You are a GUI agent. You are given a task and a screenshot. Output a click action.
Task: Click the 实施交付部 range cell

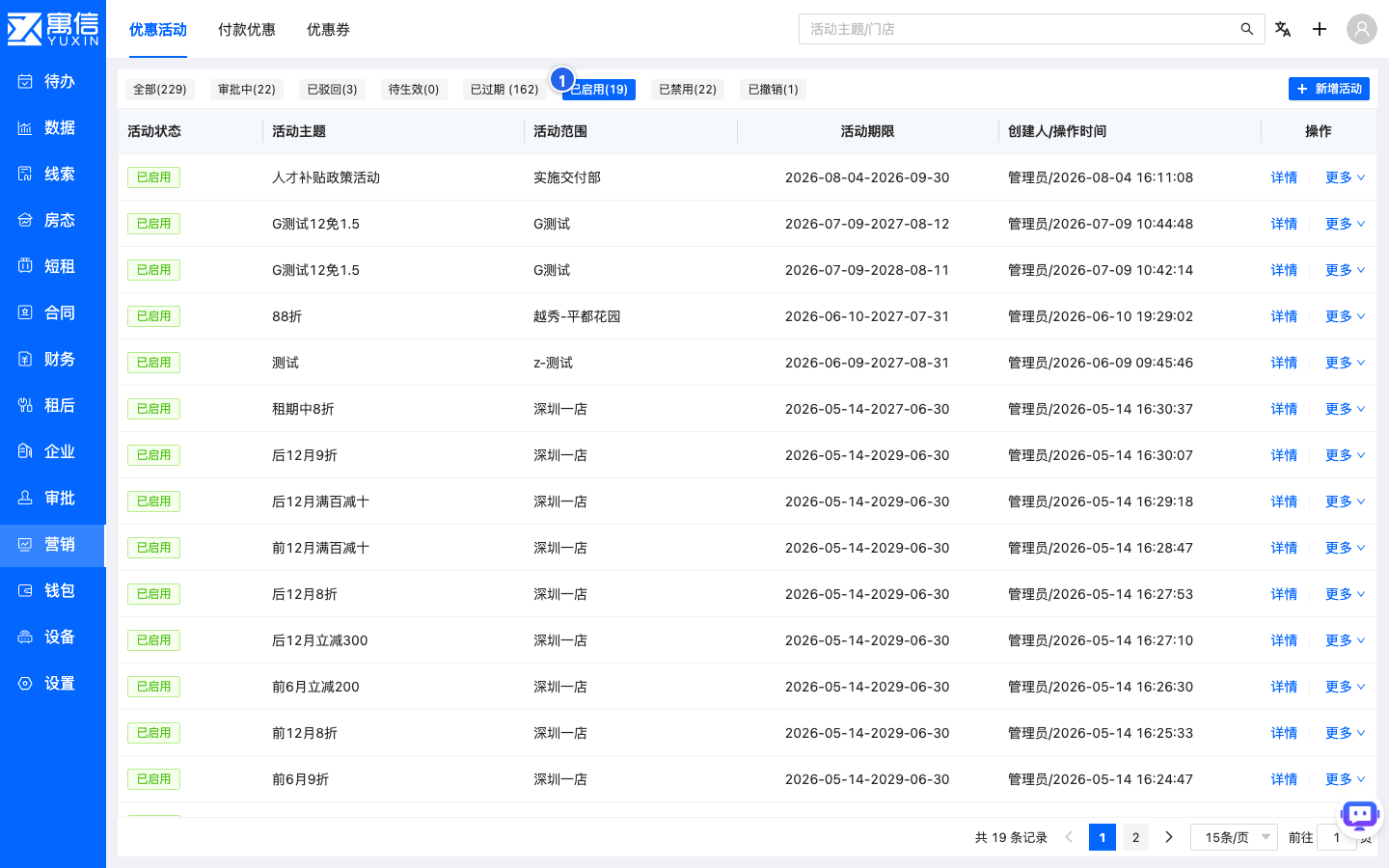tap(567, 177)
